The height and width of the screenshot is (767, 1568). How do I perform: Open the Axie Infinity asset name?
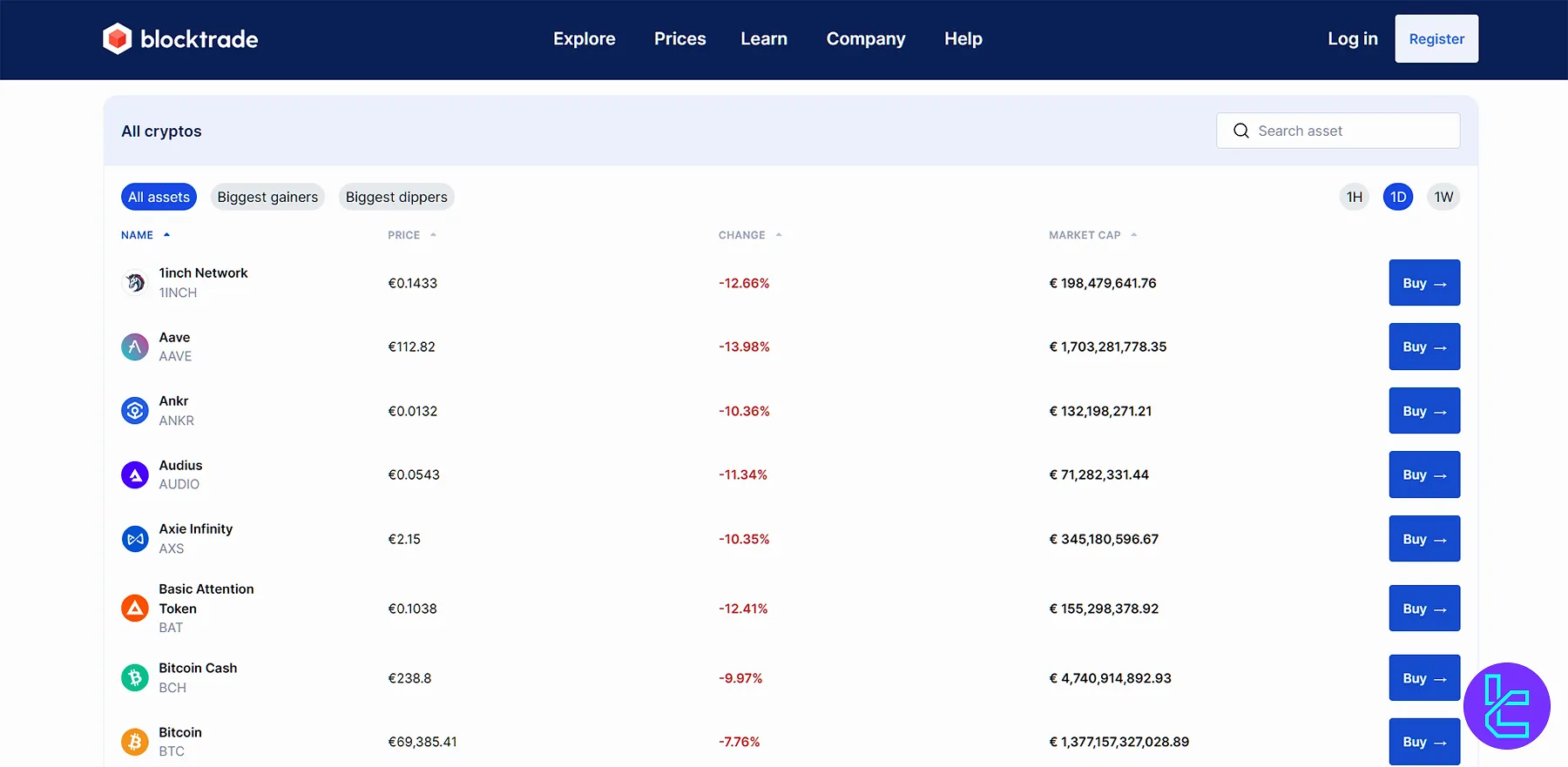[195, 529]
